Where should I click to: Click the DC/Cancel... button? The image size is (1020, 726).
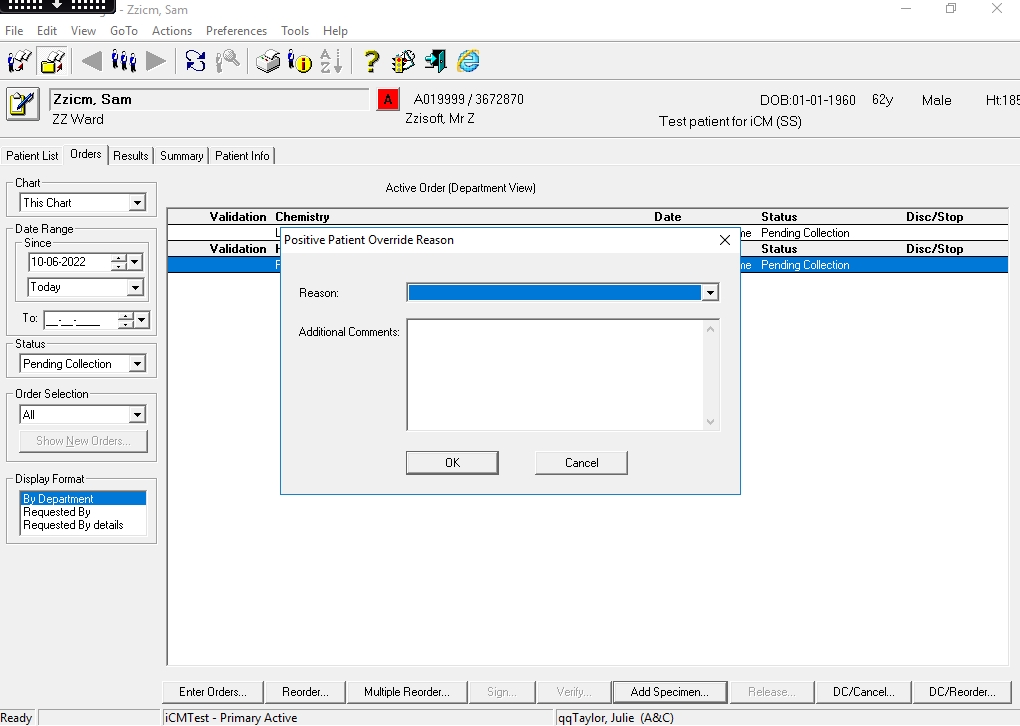(x=863, y=692)
